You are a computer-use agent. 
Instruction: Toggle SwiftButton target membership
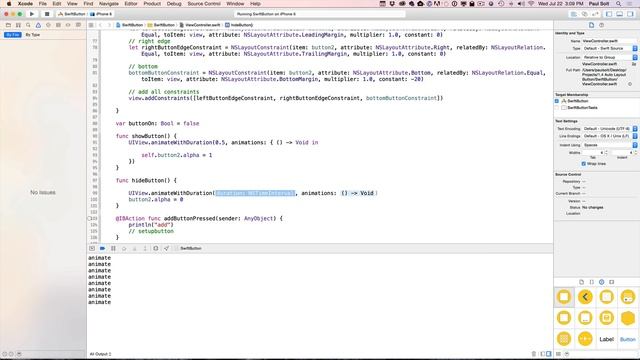pos(557,101)
